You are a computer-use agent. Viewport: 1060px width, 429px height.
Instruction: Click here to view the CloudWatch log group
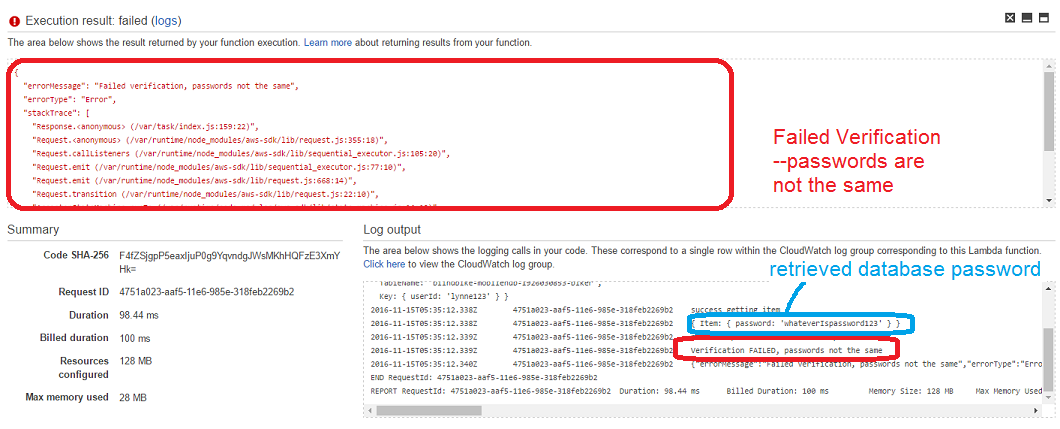coord(384,264)
